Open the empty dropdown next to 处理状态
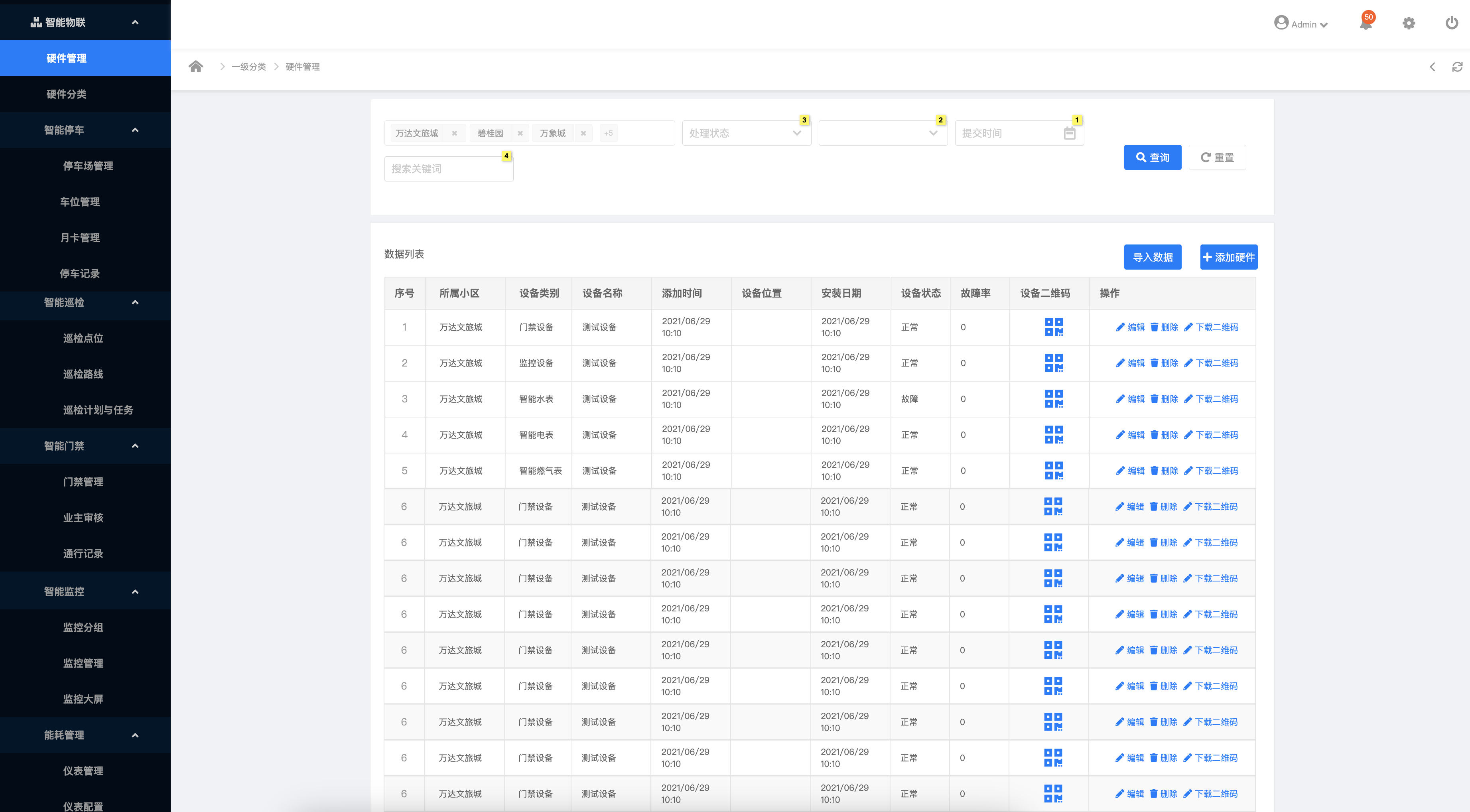Screen dimensions: 1470x812 tap(883, 133)
